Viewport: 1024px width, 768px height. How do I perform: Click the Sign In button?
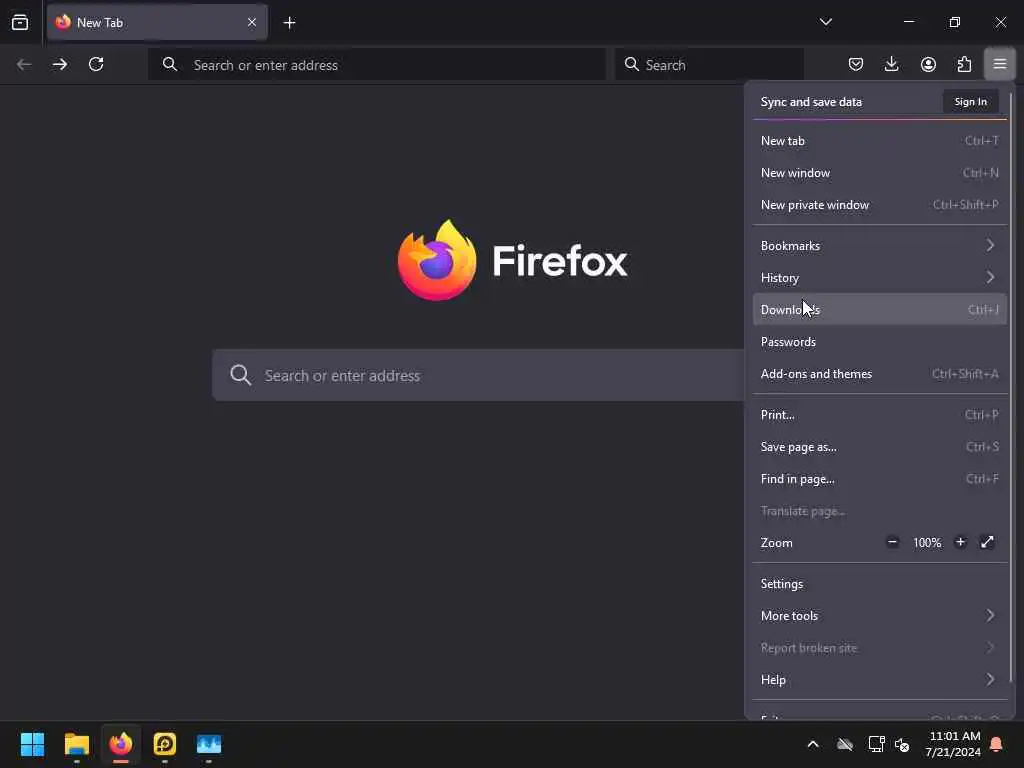pyautogui.click(x=970, y=102)
